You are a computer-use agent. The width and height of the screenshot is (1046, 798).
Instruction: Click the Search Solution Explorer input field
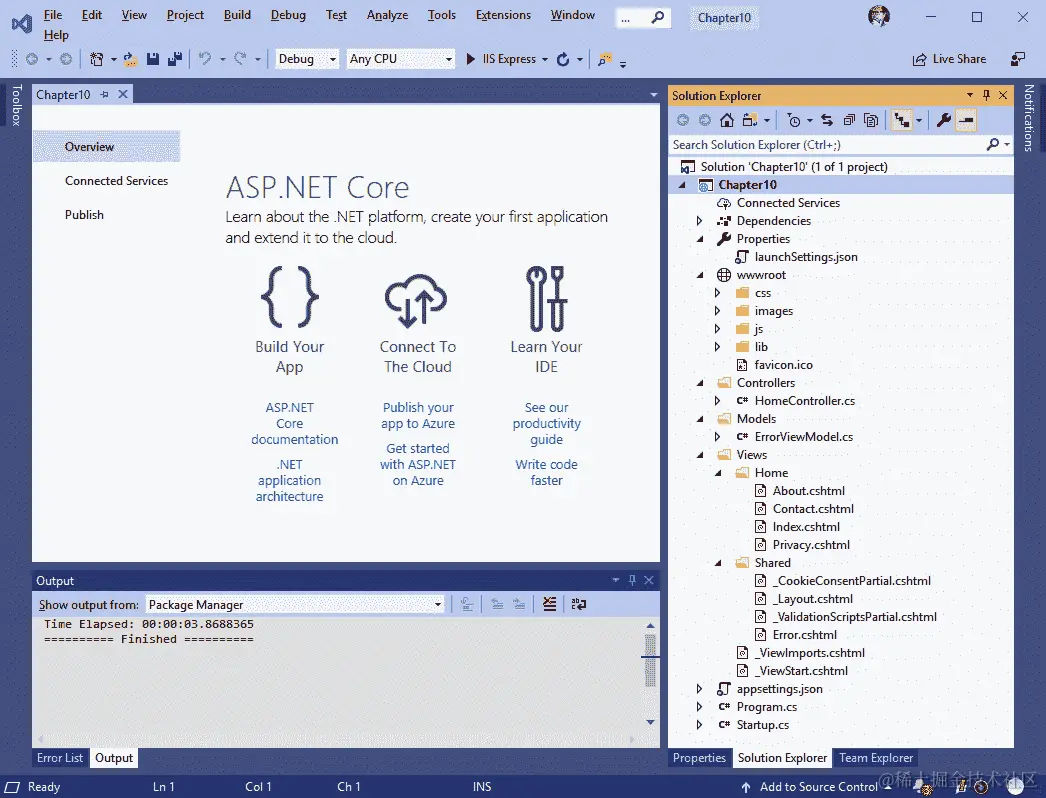(827, 144)
